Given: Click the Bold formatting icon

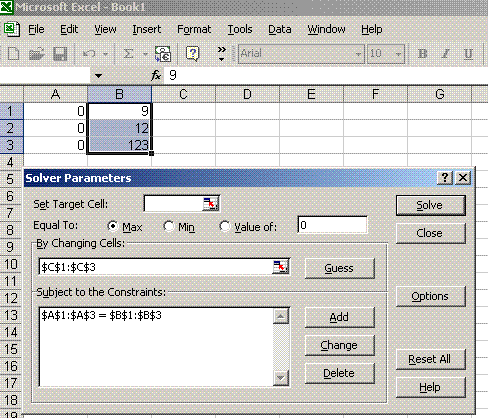Looking at the screenshot, I should pos(423,54).
